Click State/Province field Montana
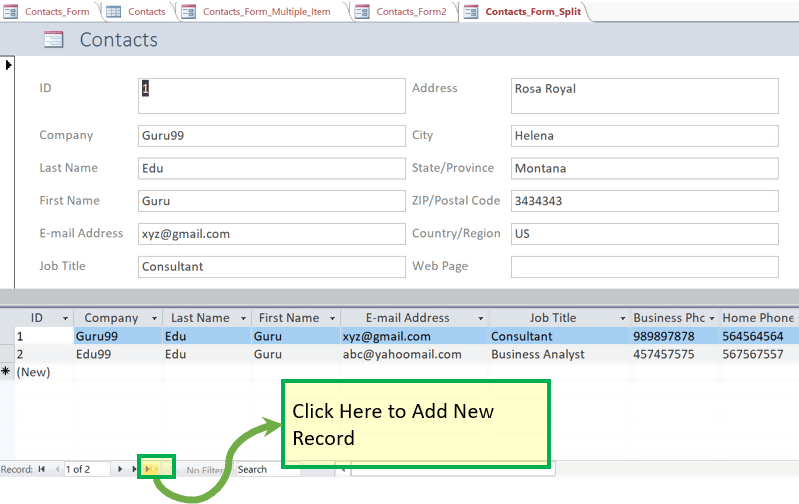799x504 pixels. (x=645, y=169)
